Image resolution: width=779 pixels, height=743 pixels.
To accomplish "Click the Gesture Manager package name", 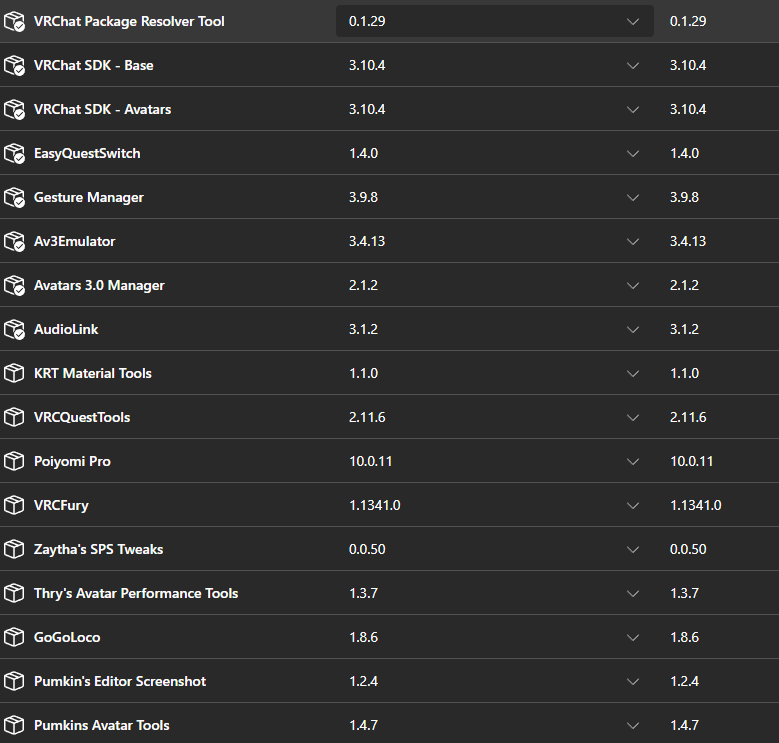I will 88,197.
